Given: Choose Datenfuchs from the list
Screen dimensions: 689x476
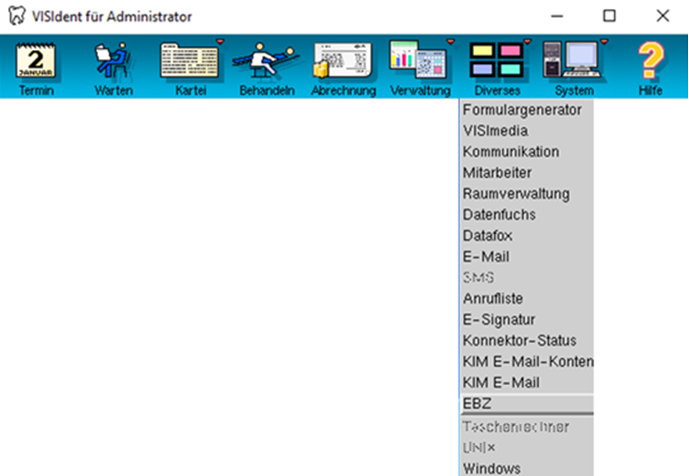Looking at the screenshot, I should pyautogui.click(x=526, y=214).
